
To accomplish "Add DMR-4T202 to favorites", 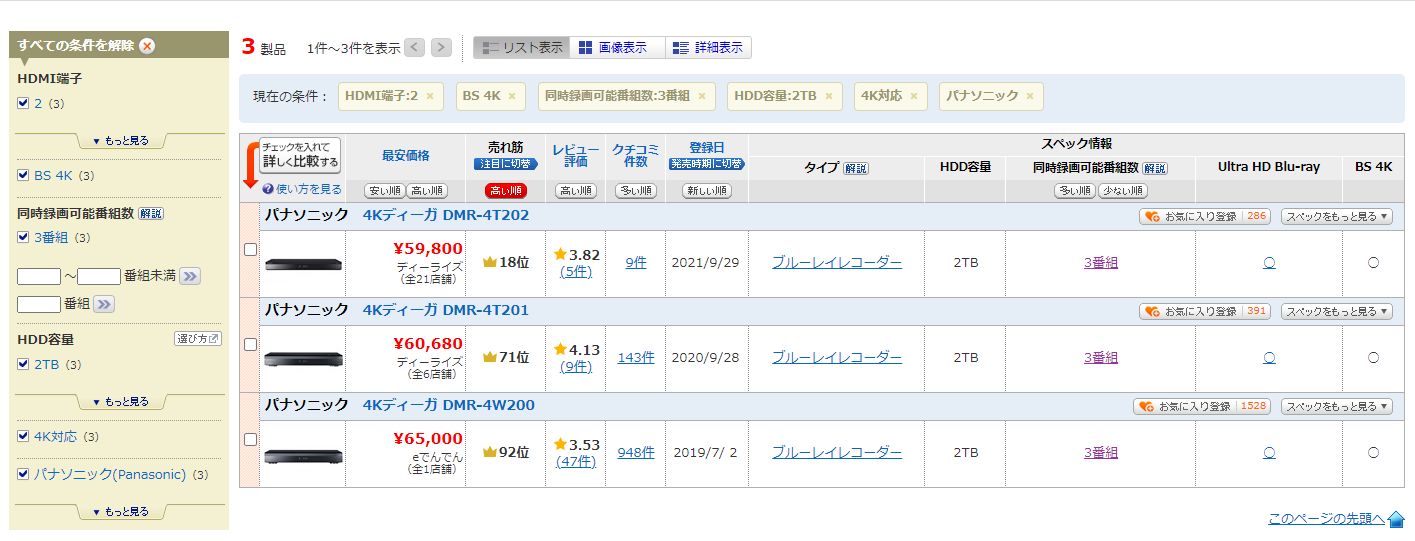I will tap(1205, 216).
